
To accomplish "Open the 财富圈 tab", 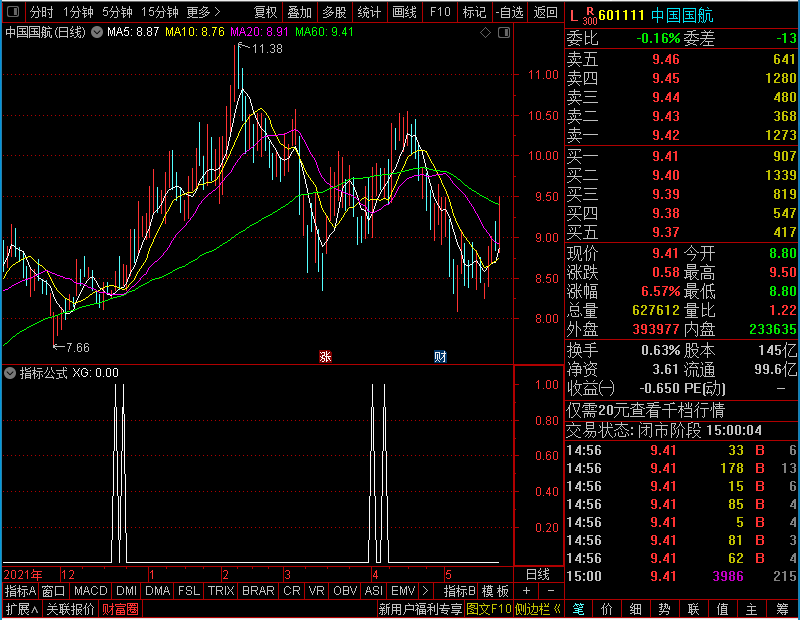I will pos(120,609).
